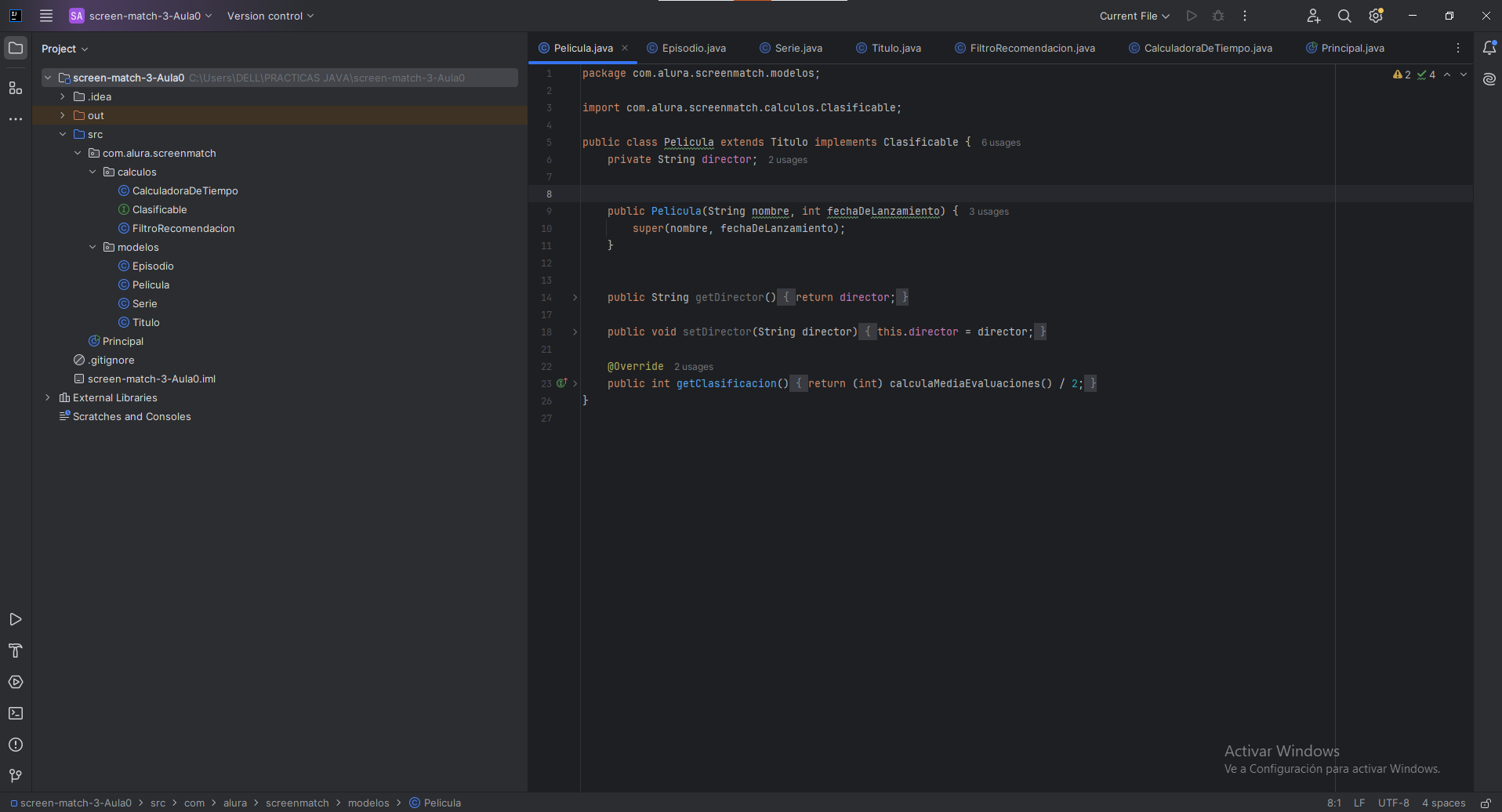
Task: Unfold the setDirector method body
Action: tap(575, 332)
